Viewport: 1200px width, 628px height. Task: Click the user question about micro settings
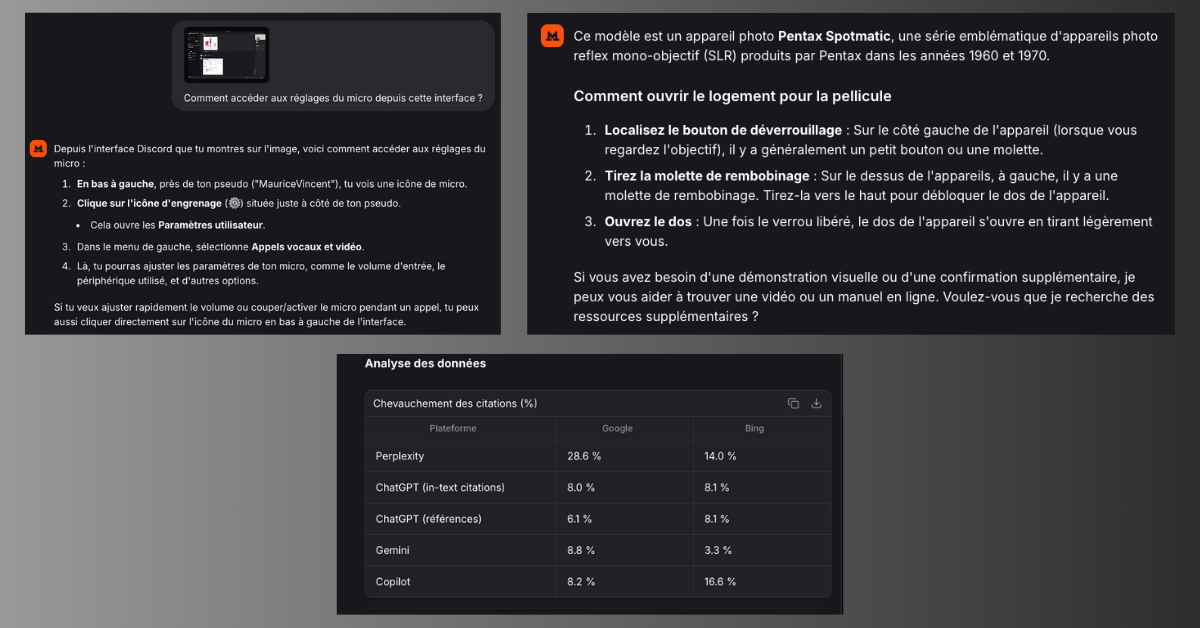click(x=333, y=98)
